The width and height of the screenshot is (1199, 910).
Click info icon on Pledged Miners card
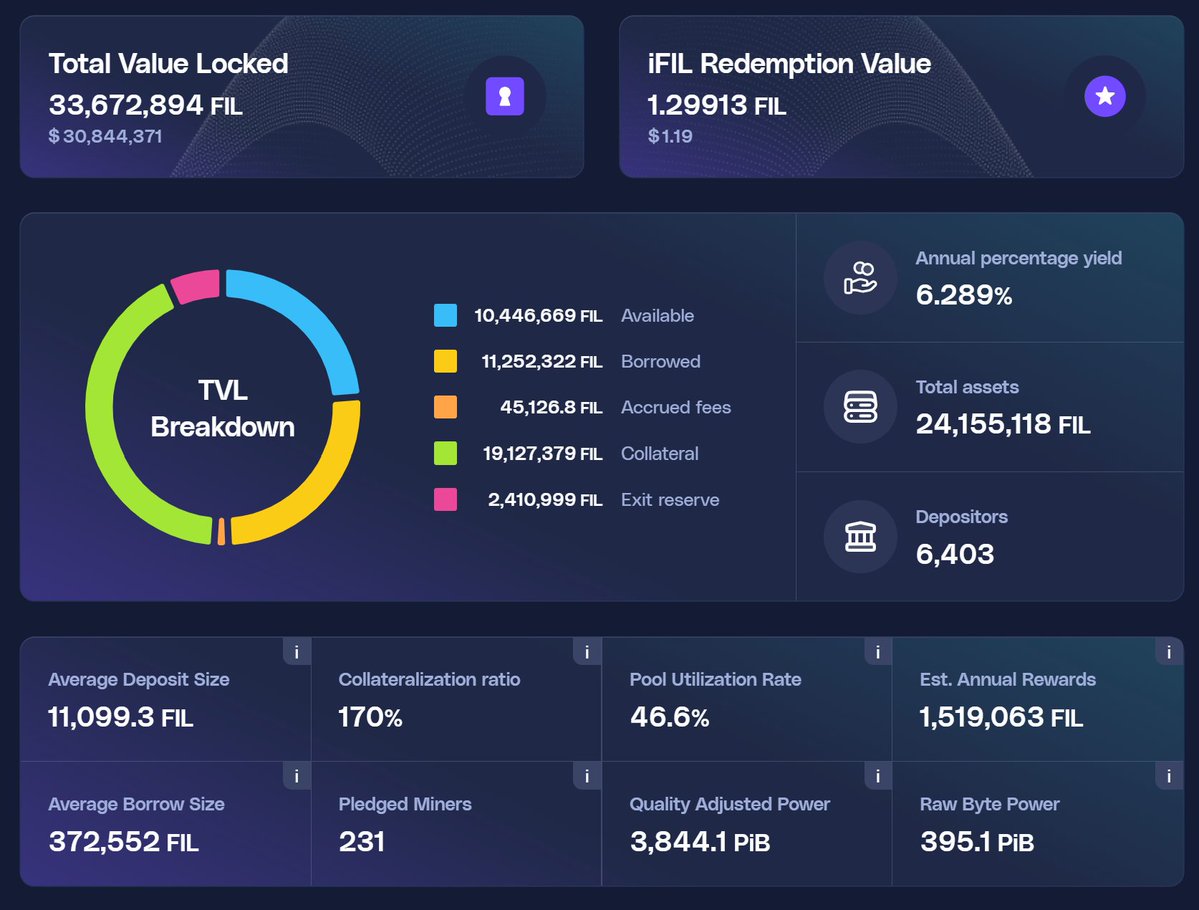pos(587,776)
